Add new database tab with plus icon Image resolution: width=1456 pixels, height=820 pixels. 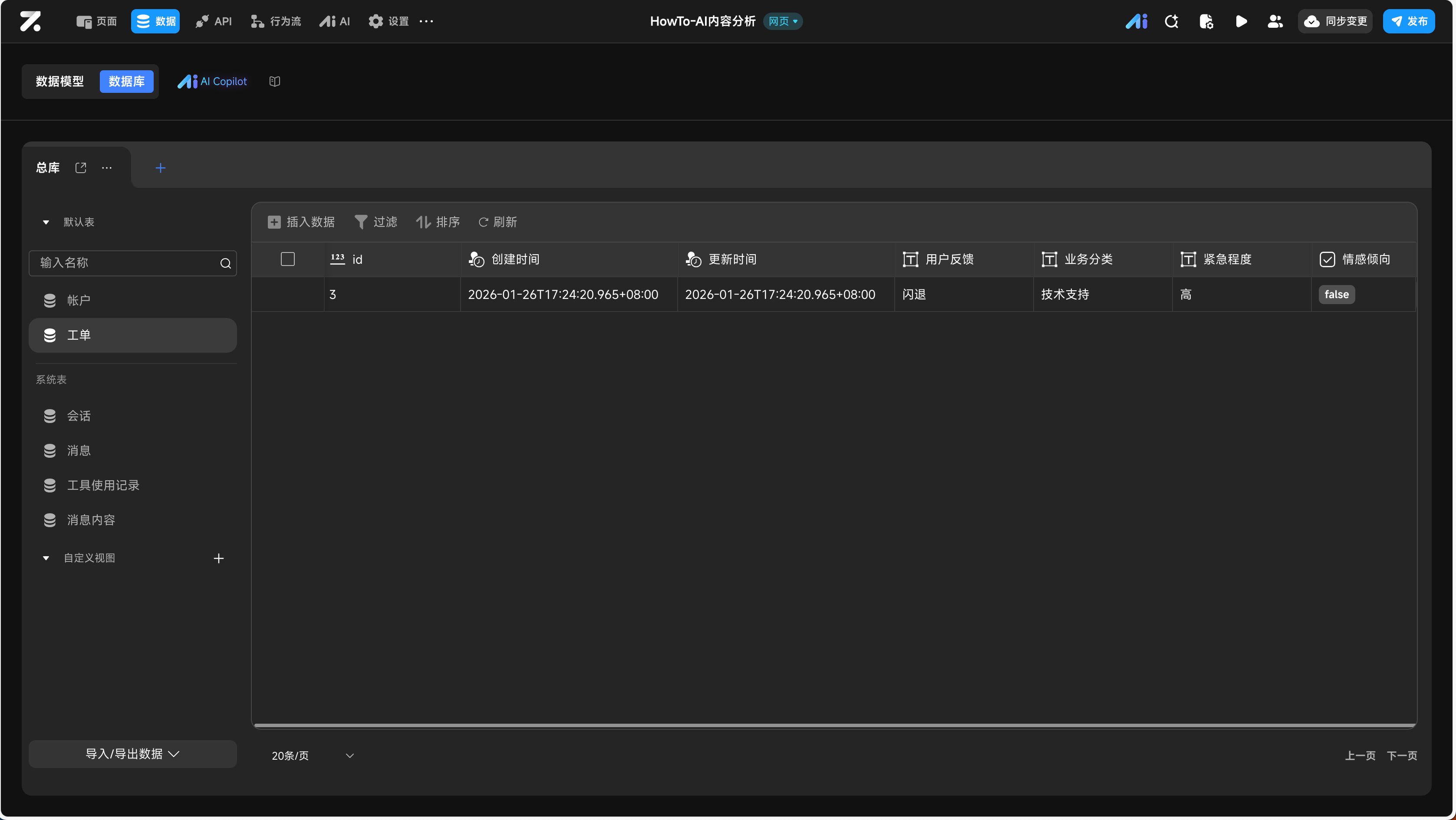161,168
